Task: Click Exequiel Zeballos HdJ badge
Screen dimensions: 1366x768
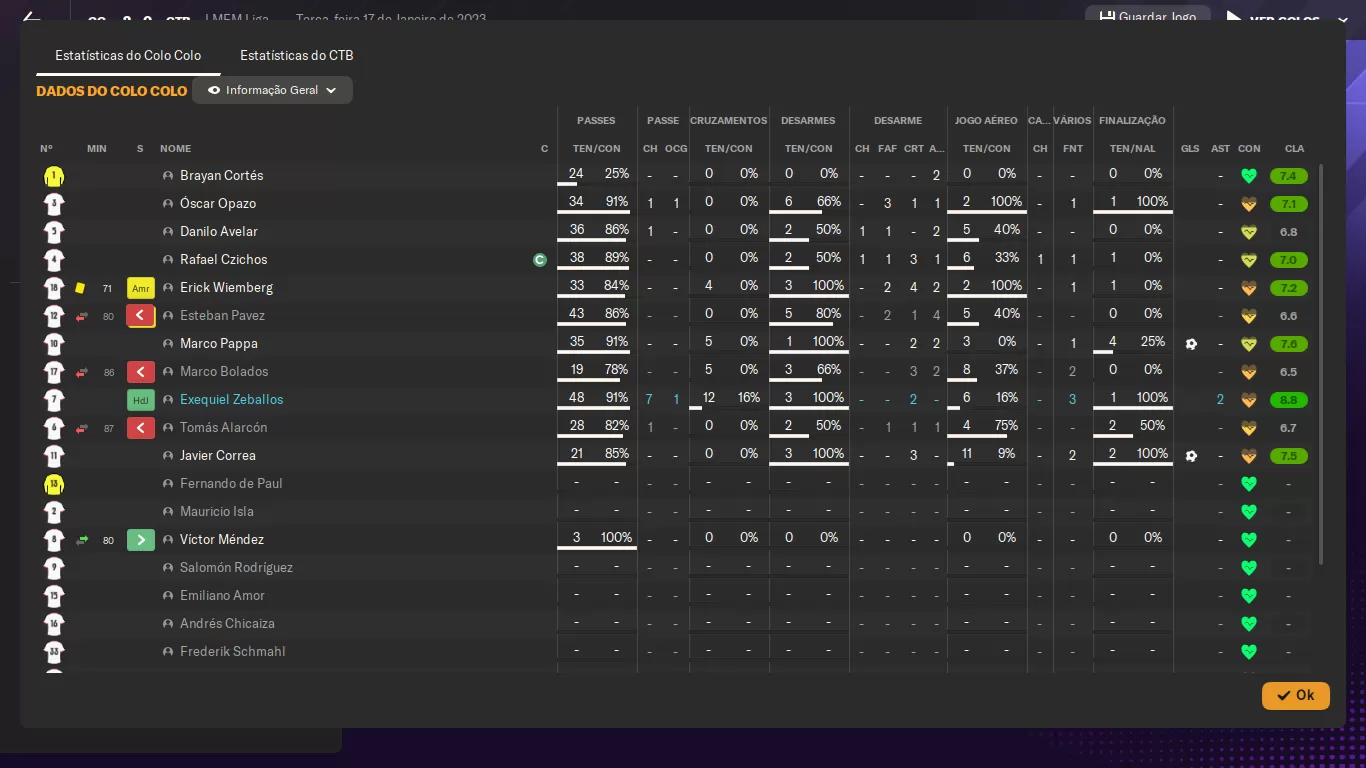Action: pyautogui.click(x=141, y=400)
